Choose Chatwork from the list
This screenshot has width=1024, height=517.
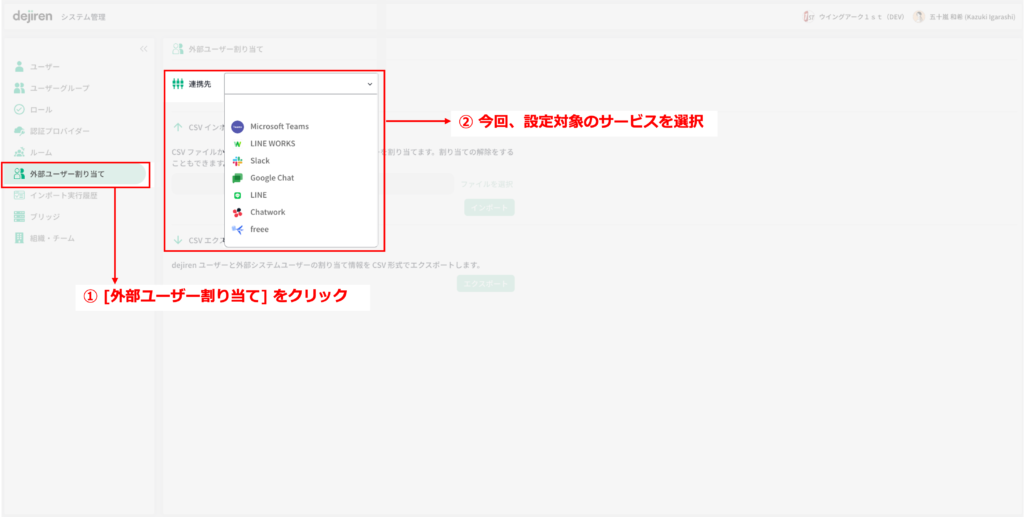point(300,212)
